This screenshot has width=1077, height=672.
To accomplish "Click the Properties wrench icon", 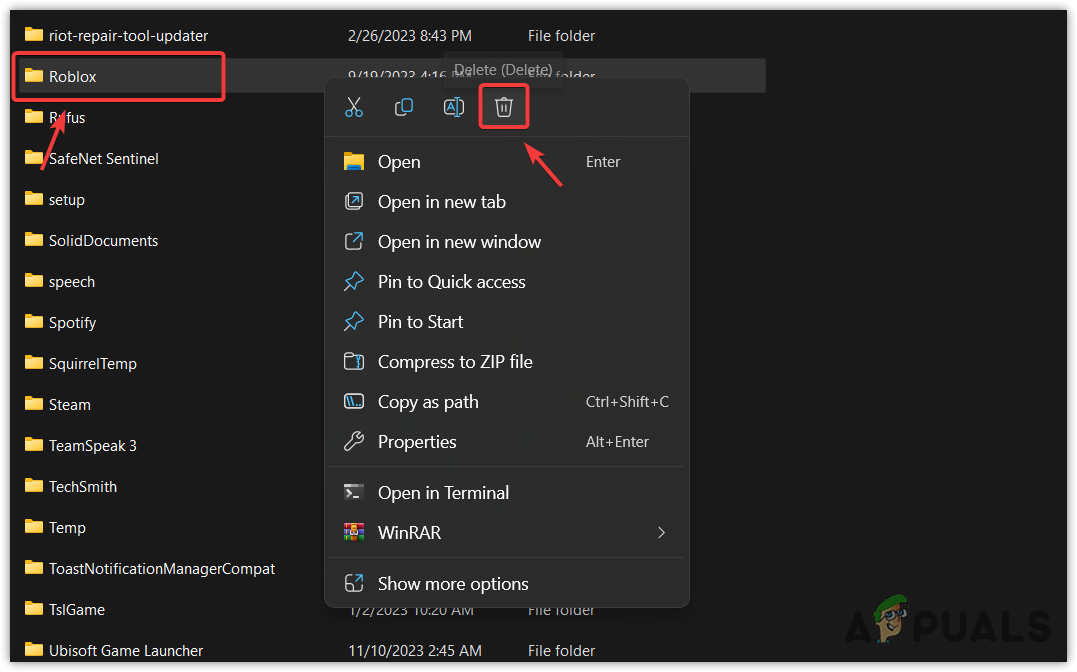I will pyautogui.click(x=354, y=442).
